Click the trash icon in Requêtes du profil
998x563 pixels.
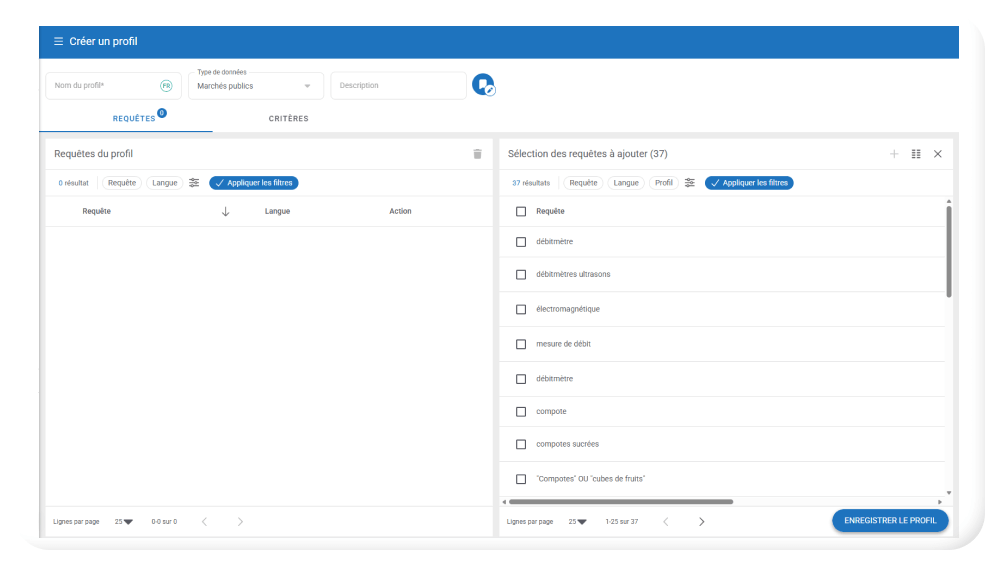pos(477,154)
